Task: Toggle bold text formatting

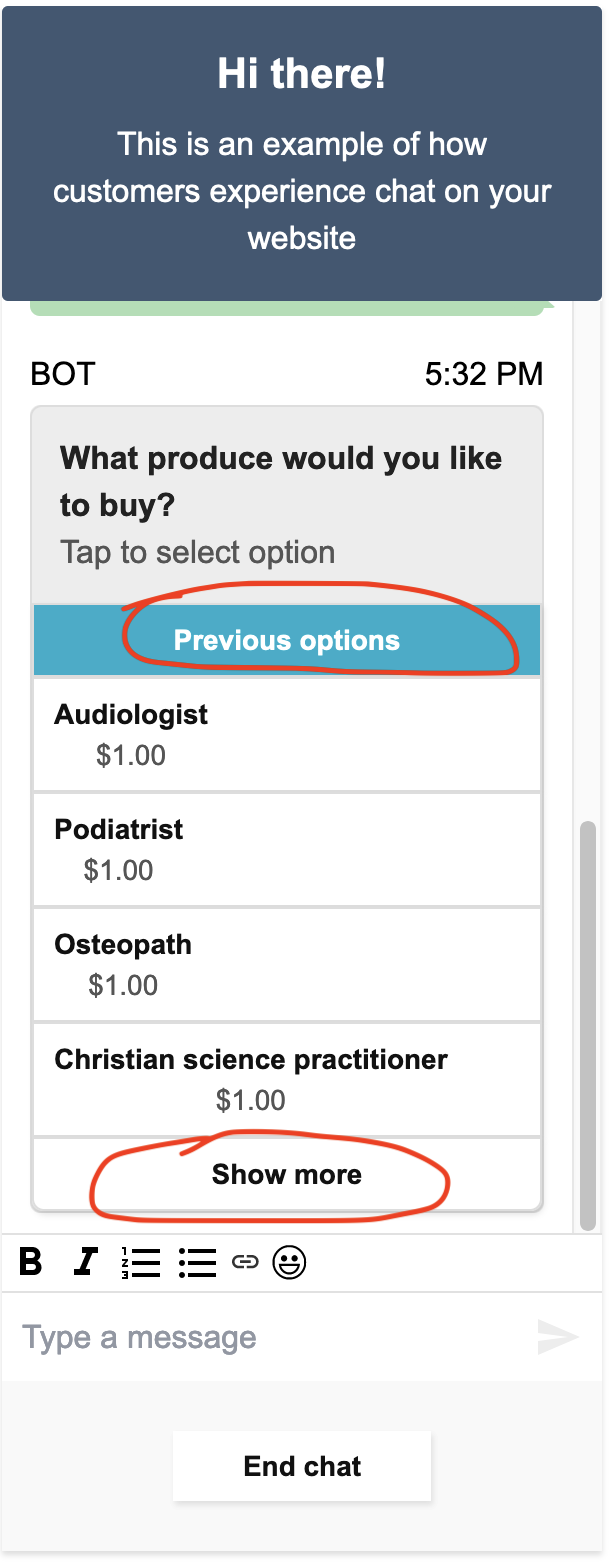Action: point(31,1263)
